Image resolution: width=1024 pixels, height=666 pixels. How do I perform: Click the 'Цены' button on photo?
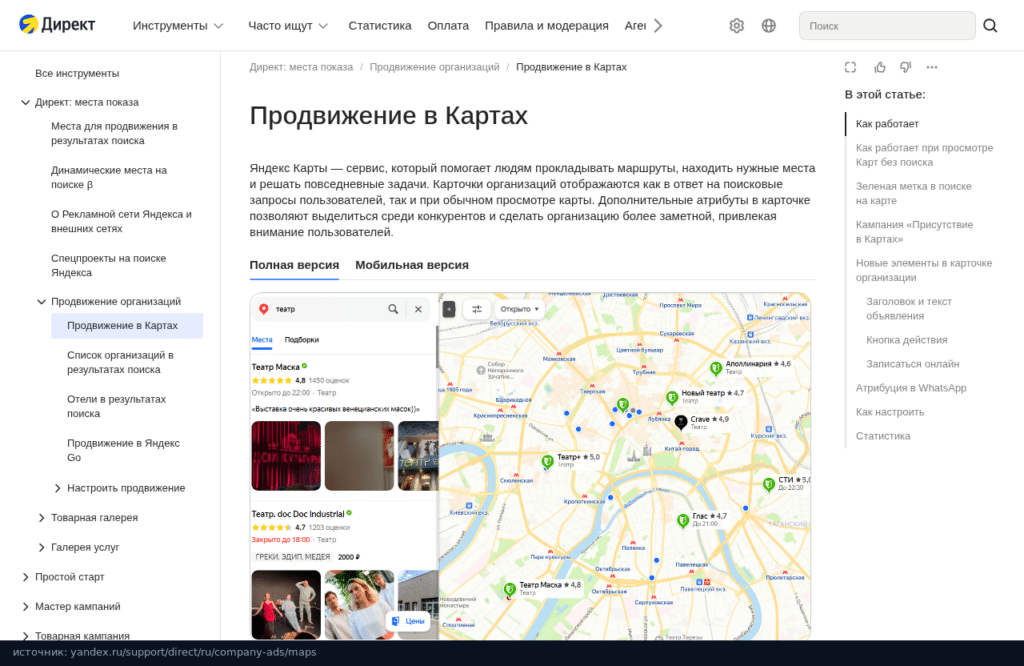(x=408, y=621)
